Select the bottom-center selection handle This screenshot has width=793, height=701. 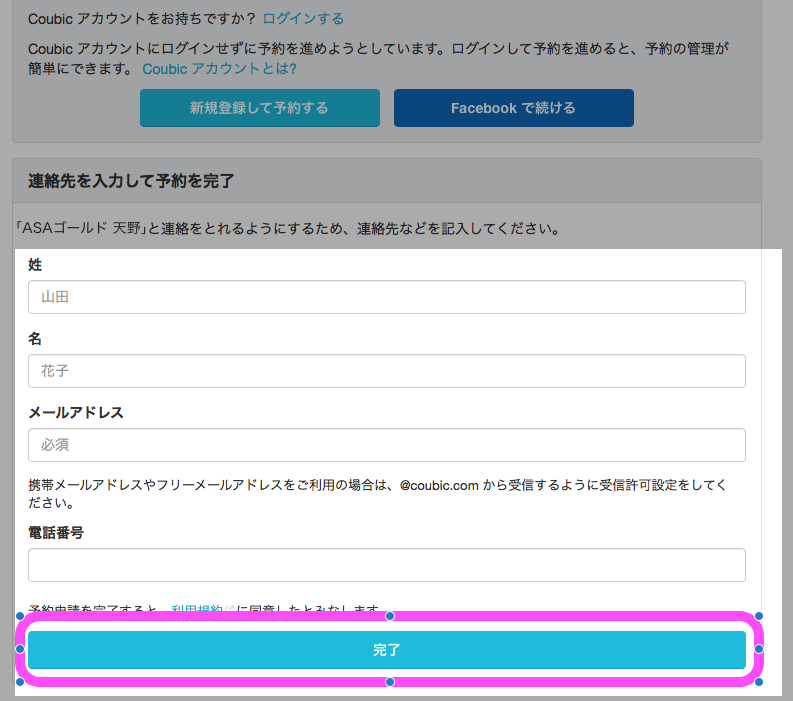click(389, 682)
